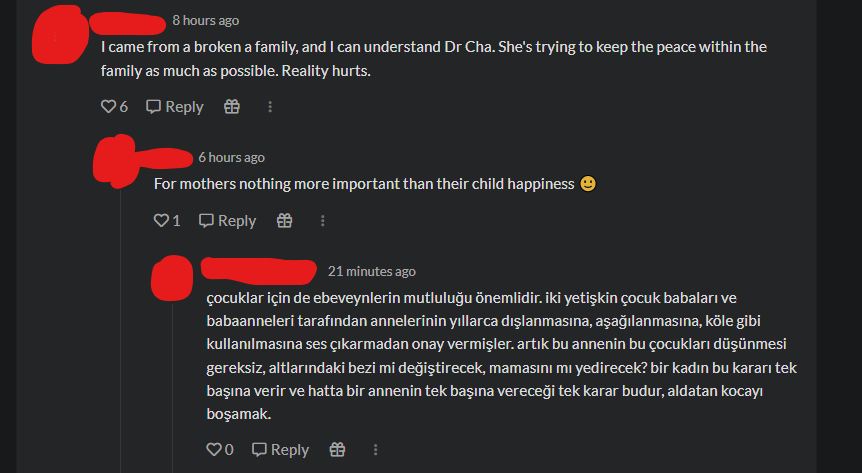Image resolution: width=862 pixels, height=473 pixels.
Task: Open the three-dot menu on the '6 hours ago' reply
Action: [323, 221]
